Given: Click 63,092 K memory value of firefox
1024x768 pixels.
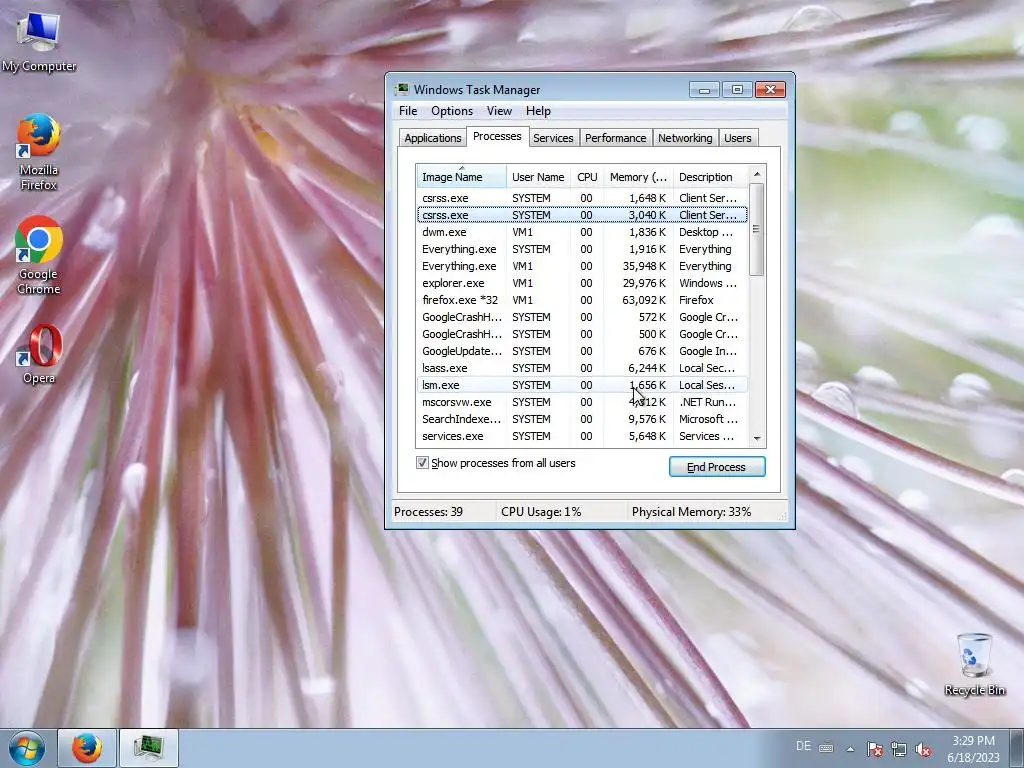Looking at the screenshot, I should click(644, 300).
